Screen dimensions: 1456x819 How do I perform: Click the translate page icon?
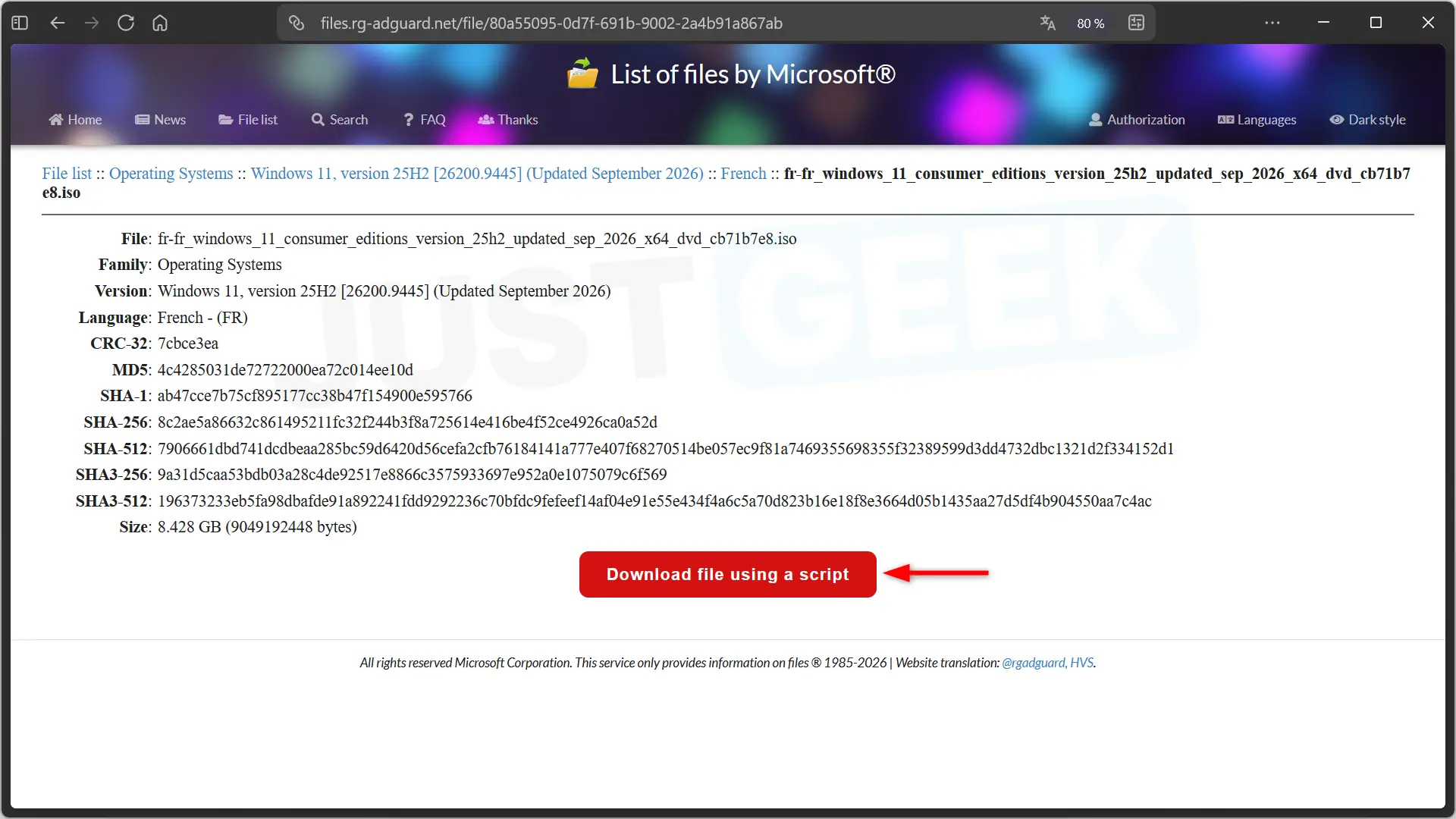[1047, 23]
